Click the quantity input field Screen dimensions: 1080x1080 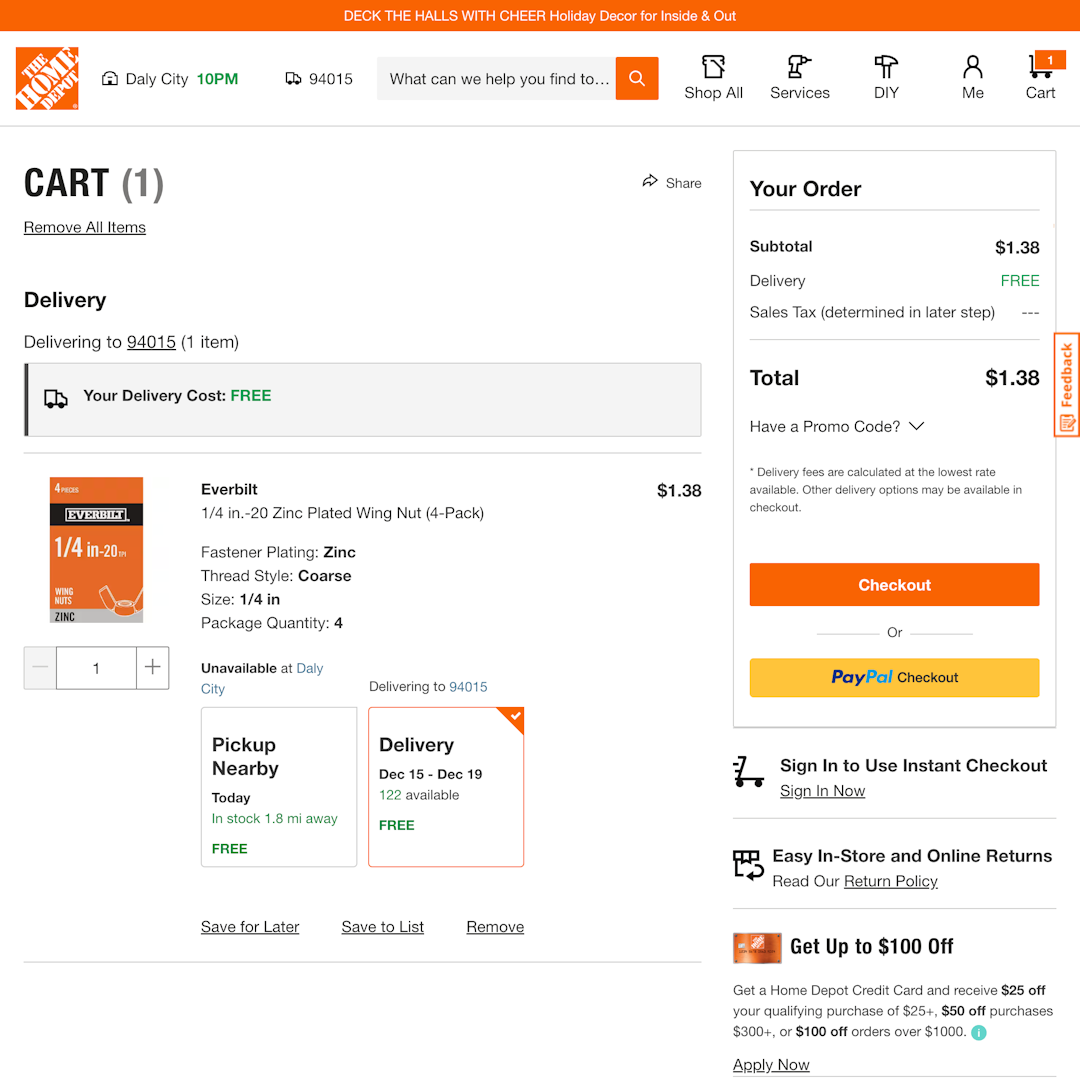click(96, 668)
